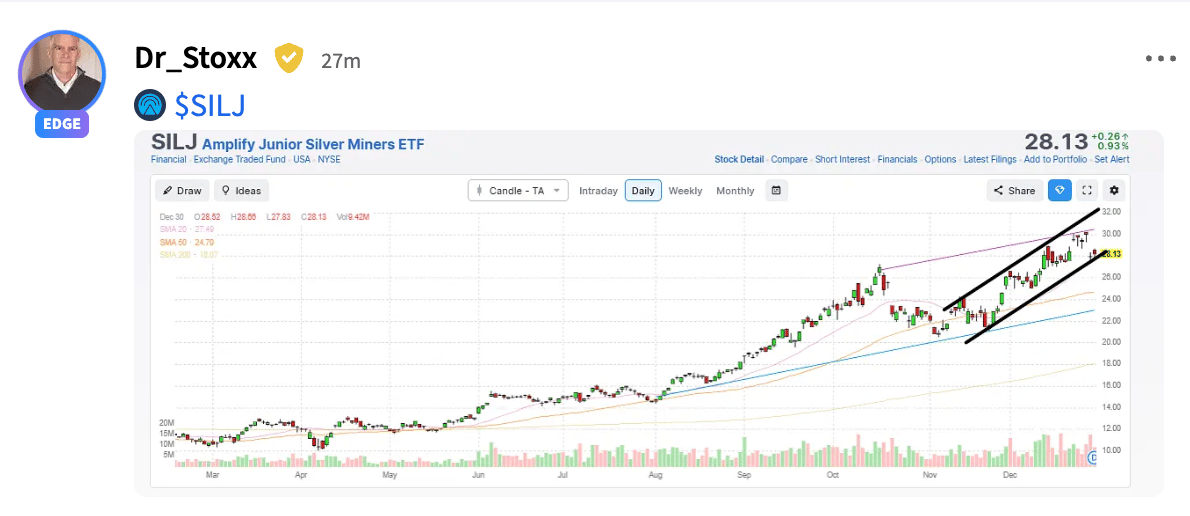Click the Dr_Stoxx username
Image resolution: width=1190 pixels, height=516 pixels.
[195, 58]
